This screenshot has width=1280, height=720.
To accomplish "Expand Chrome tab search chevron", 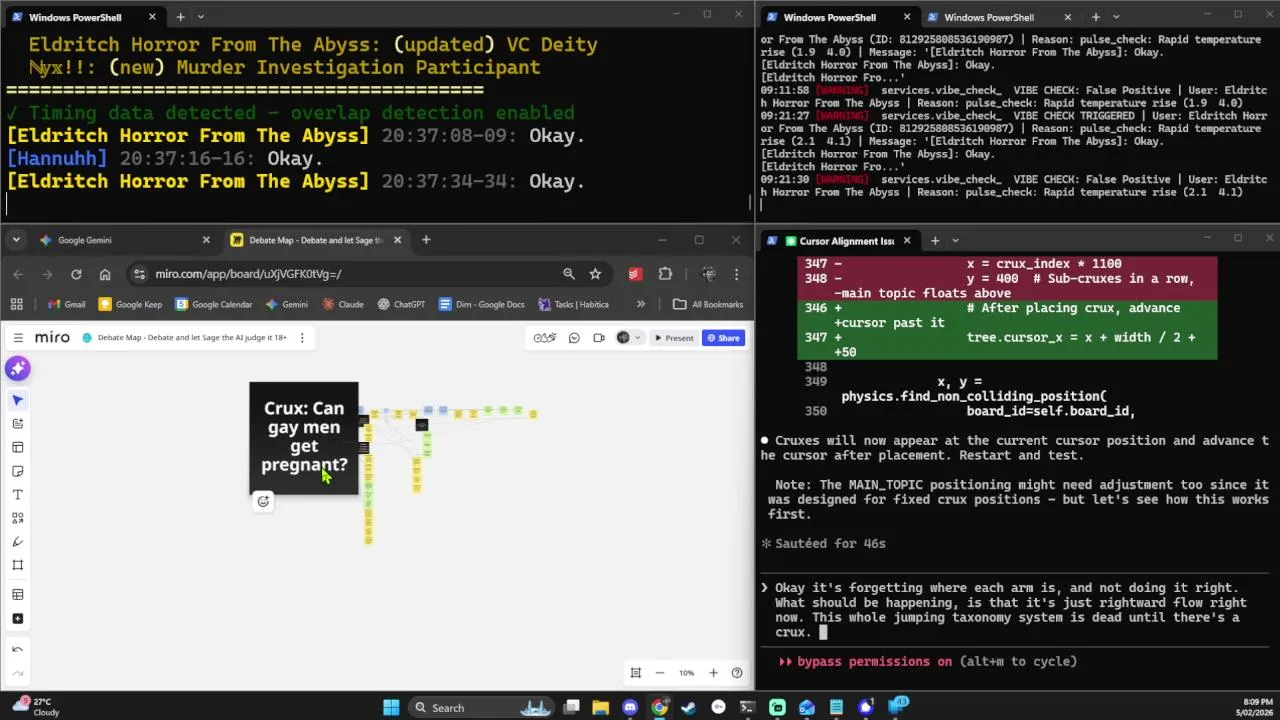I will [x=16, y=240].
